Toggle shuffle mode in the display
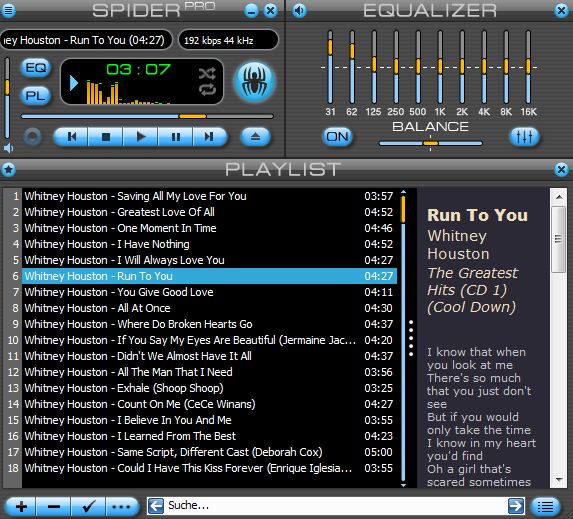The width and height of the screenshot is (573, 519). click(x=207, y=74)
